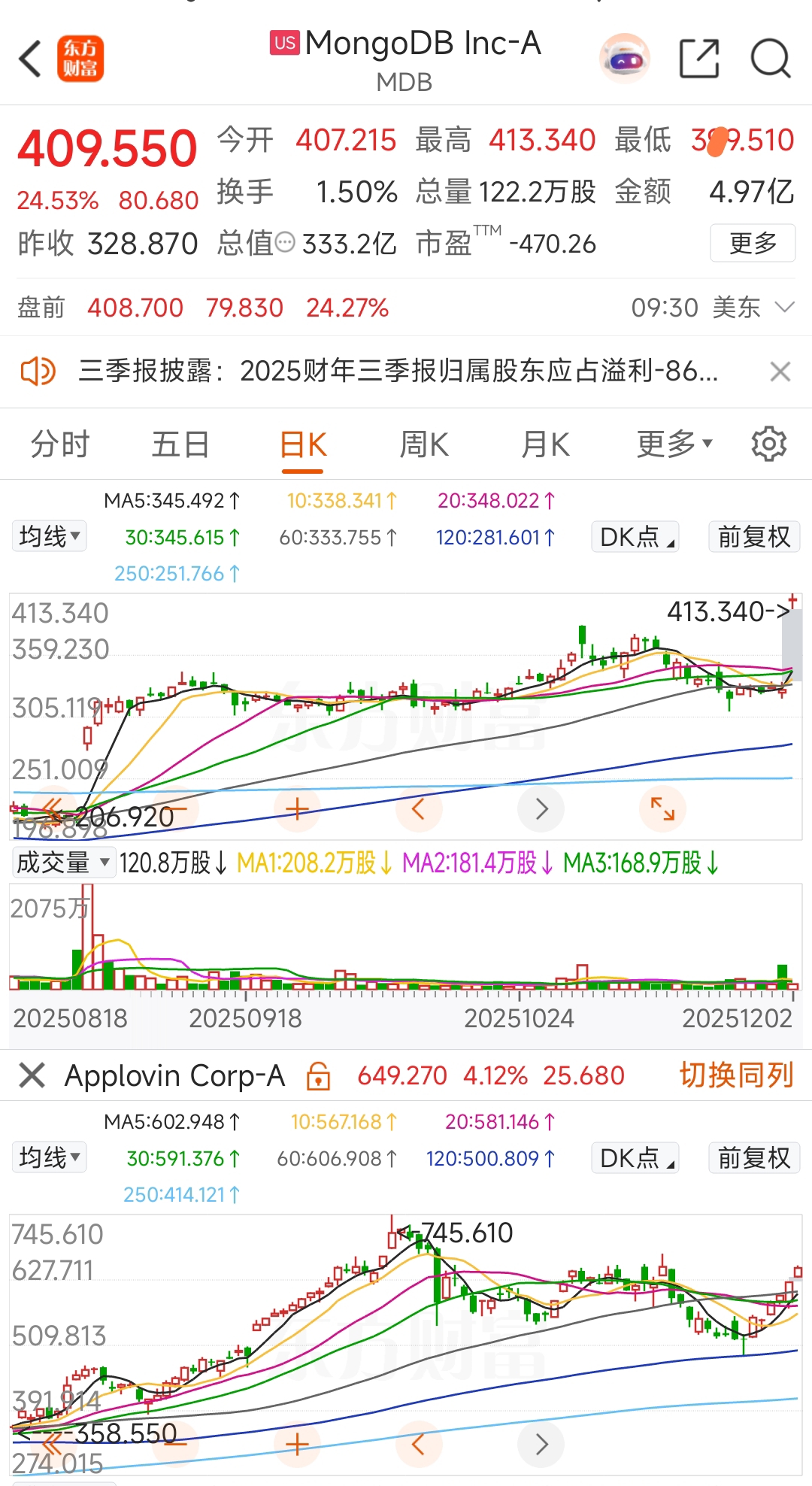Expand the 美东 time zone chevron
This screenshot has width=812, height=1486.
tap(784, 307)
